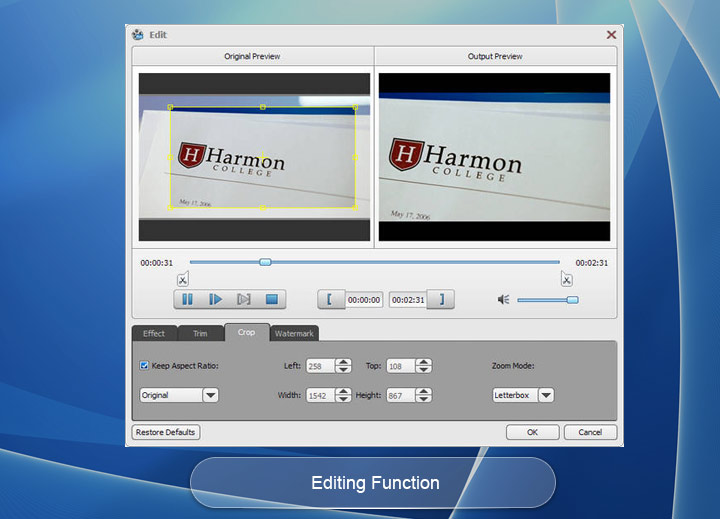Click the left scissors trim marker
The image size is (720, 519).
183,279
